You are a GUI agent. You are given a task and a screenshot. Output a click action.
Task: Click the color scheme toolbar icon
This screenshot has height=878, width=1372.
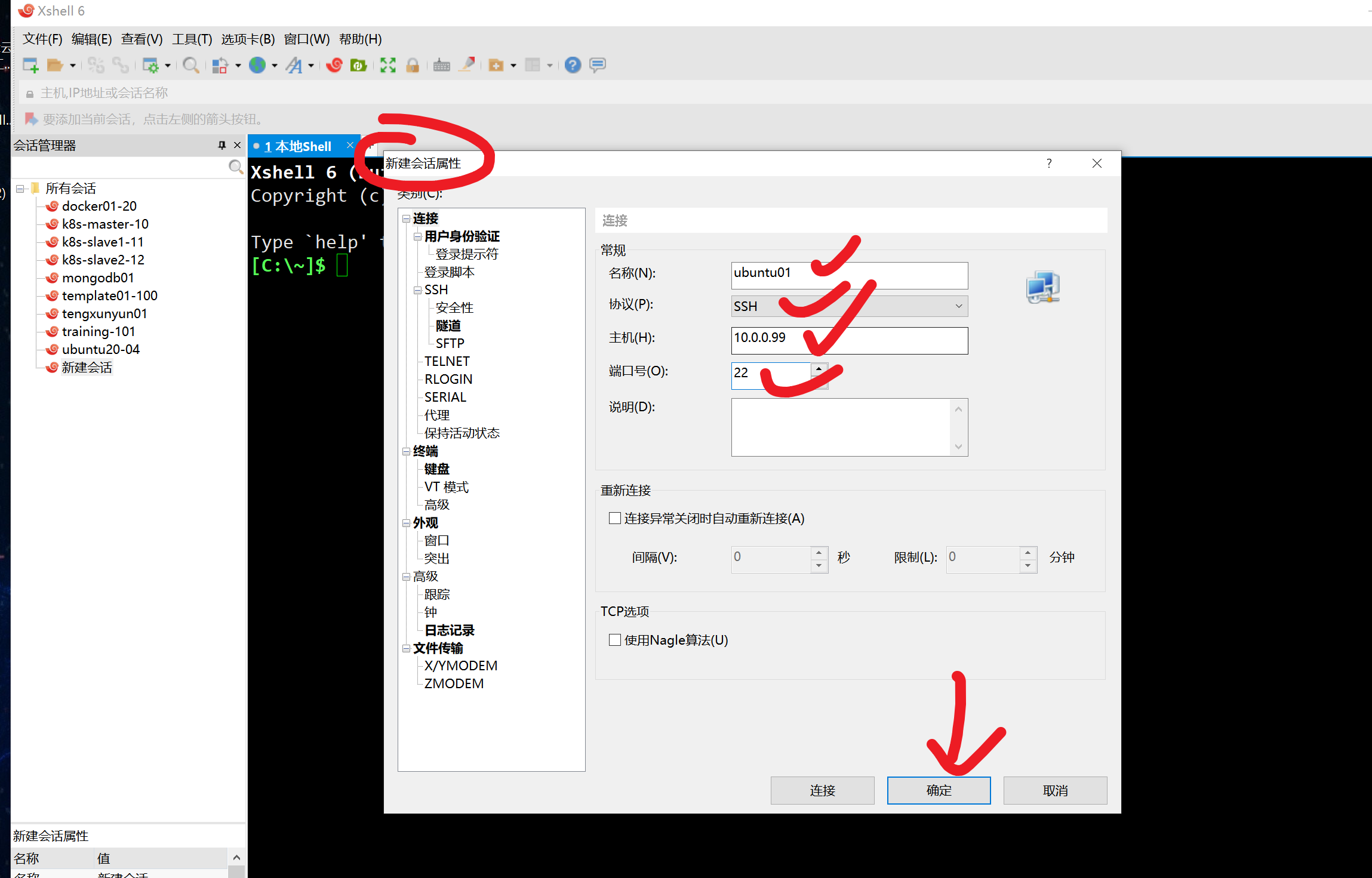tap(220, 65)
